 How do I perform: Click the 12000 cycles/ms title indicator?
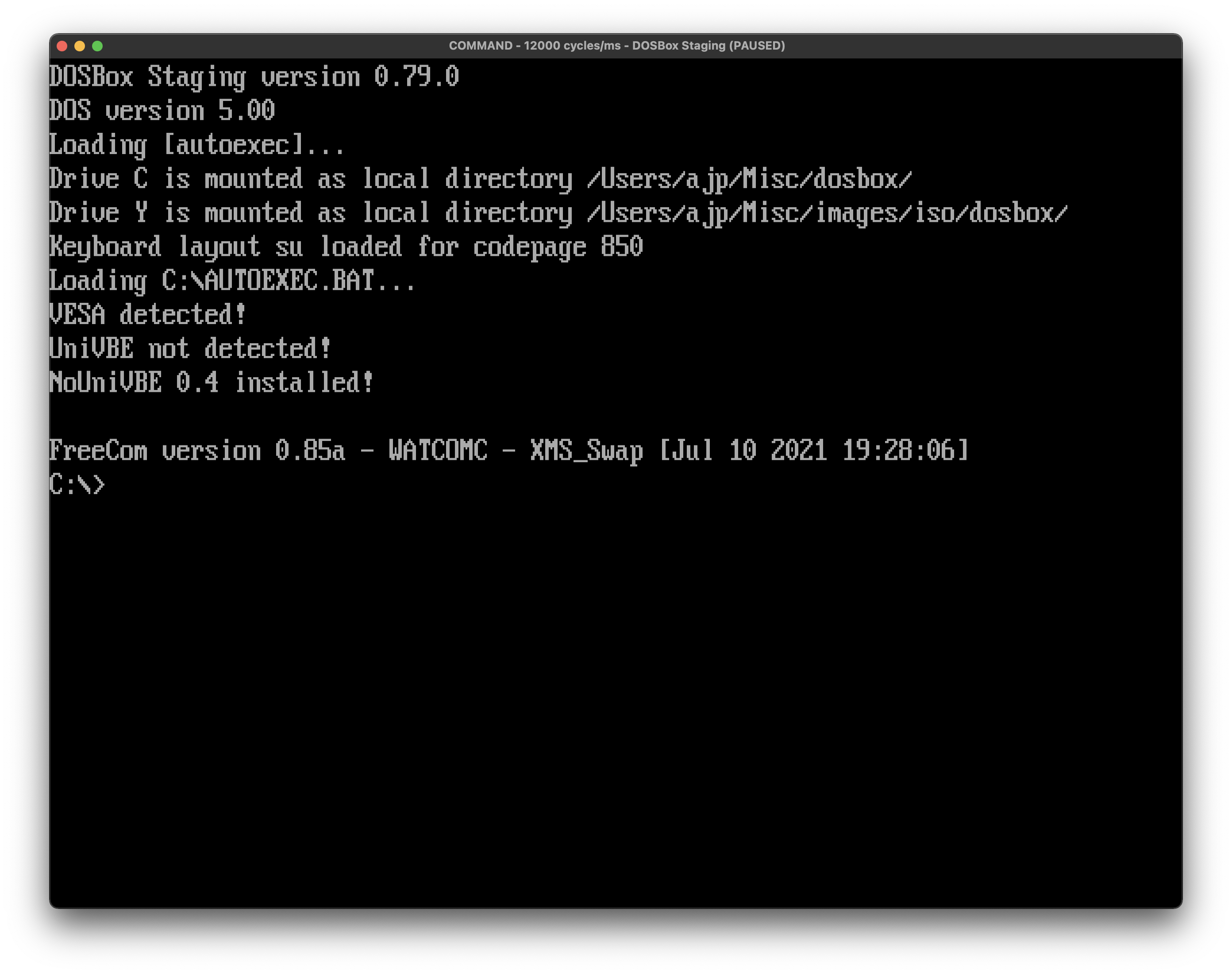tap(572, 45)
